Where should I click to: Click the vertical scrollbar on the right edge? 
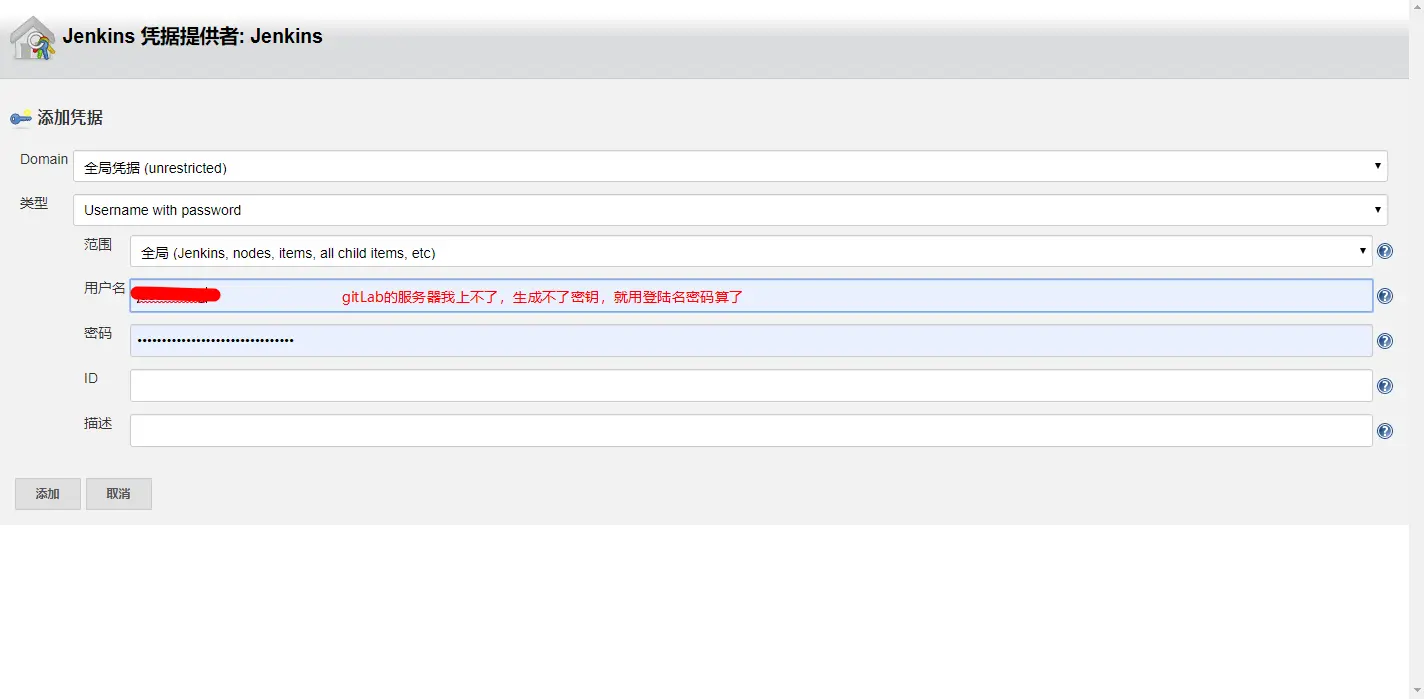1416,349
